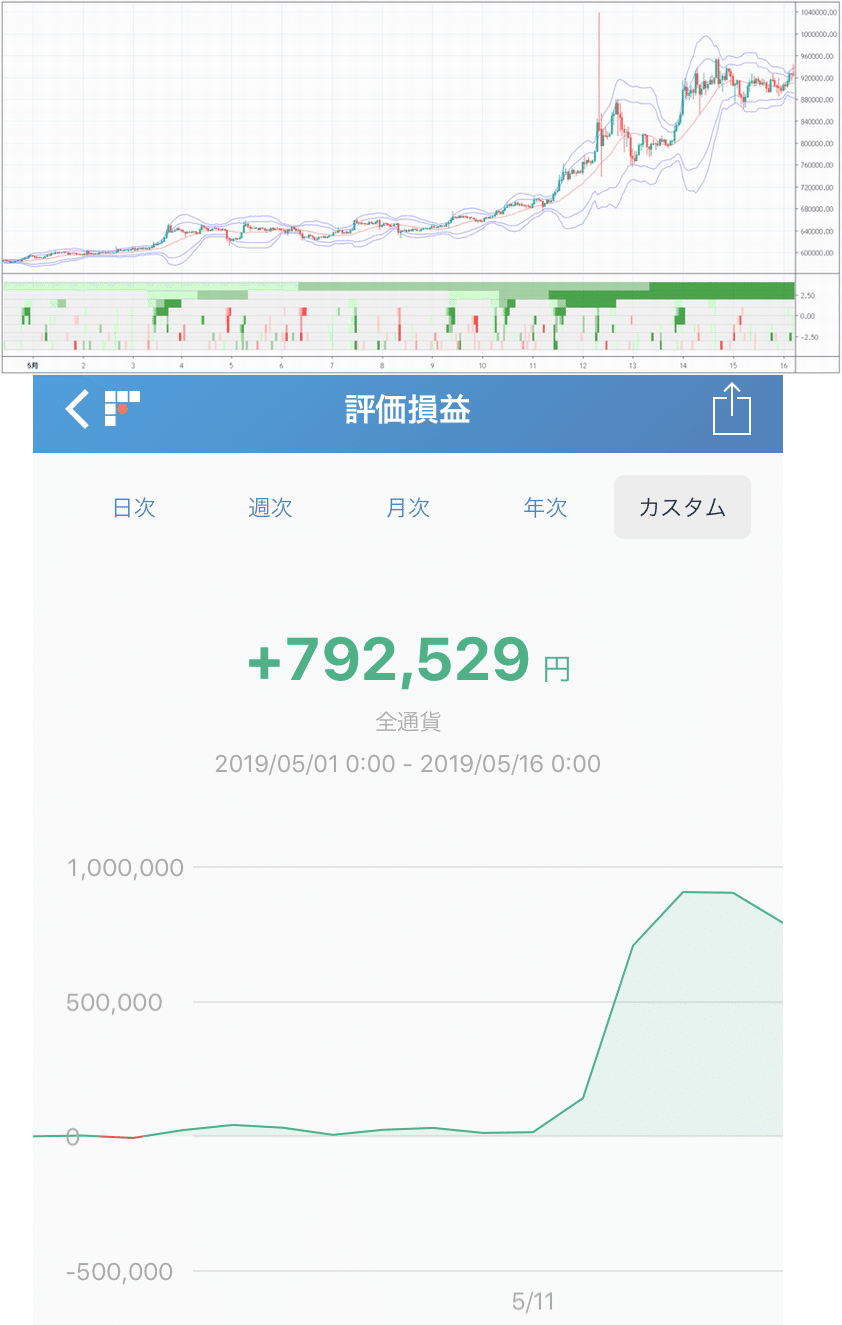The image size is (842, 1325).
Task: Tap the 評価損益 header title
Action: [408, 410]
